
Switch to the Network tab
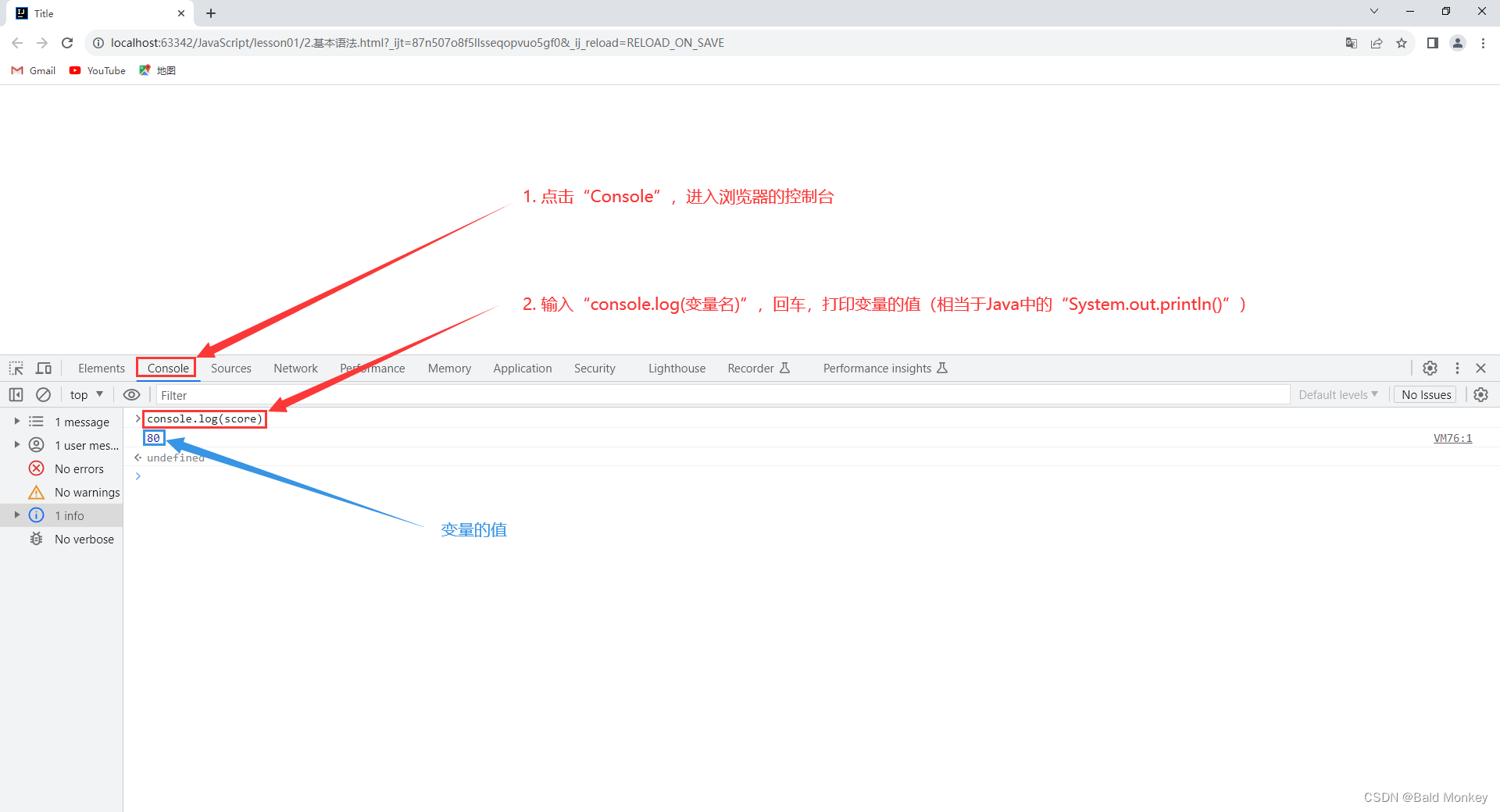pyautogui.click(x=295, y=368)
